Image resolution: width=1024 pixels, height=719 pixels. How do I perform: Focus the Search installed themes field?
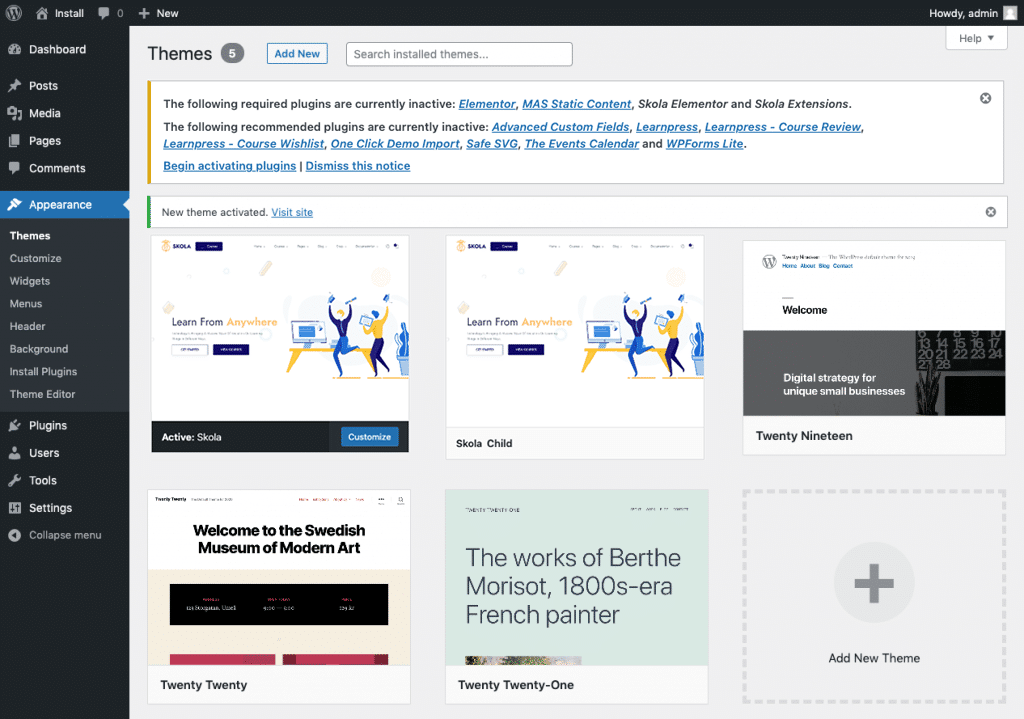[x=459, y=54]
